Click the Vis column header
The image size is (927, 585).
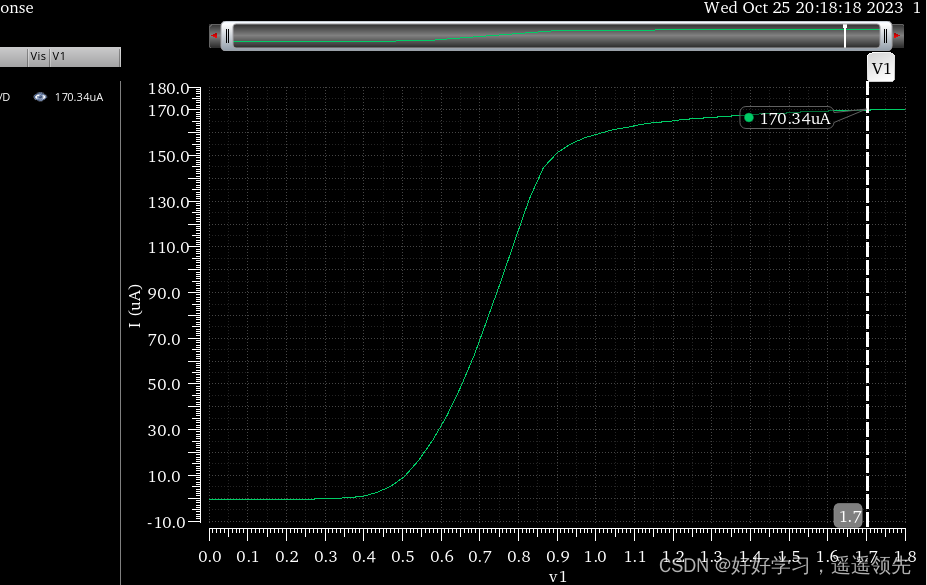click(x=38, y=56)
